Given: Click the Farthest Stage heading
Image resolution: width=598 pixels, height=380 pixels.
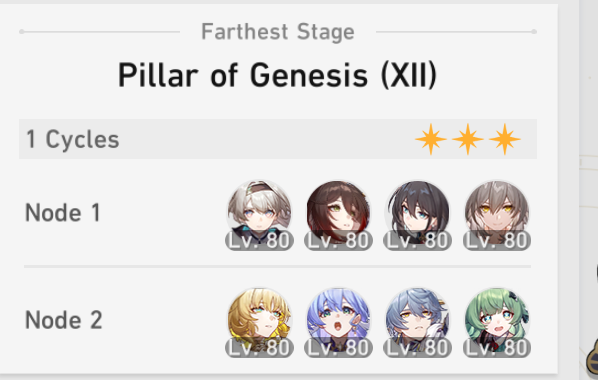Looking at the screenshot, I should pos(278,32).
